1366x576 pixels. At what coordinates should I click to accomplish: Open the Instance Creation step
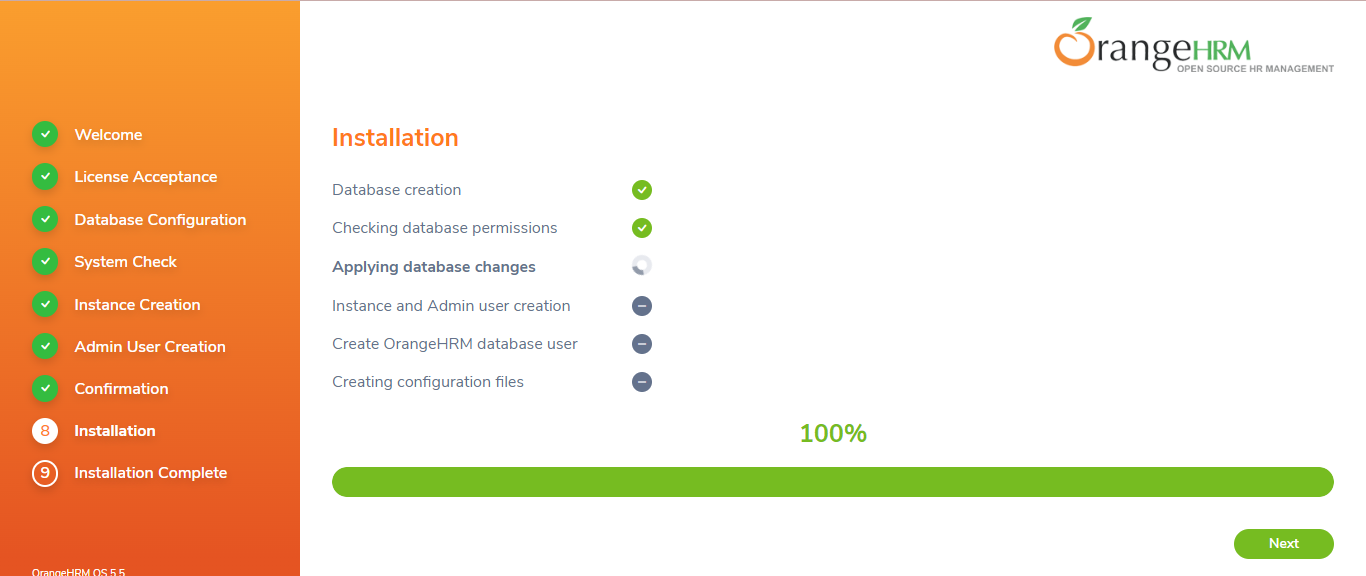coord(137,304)
